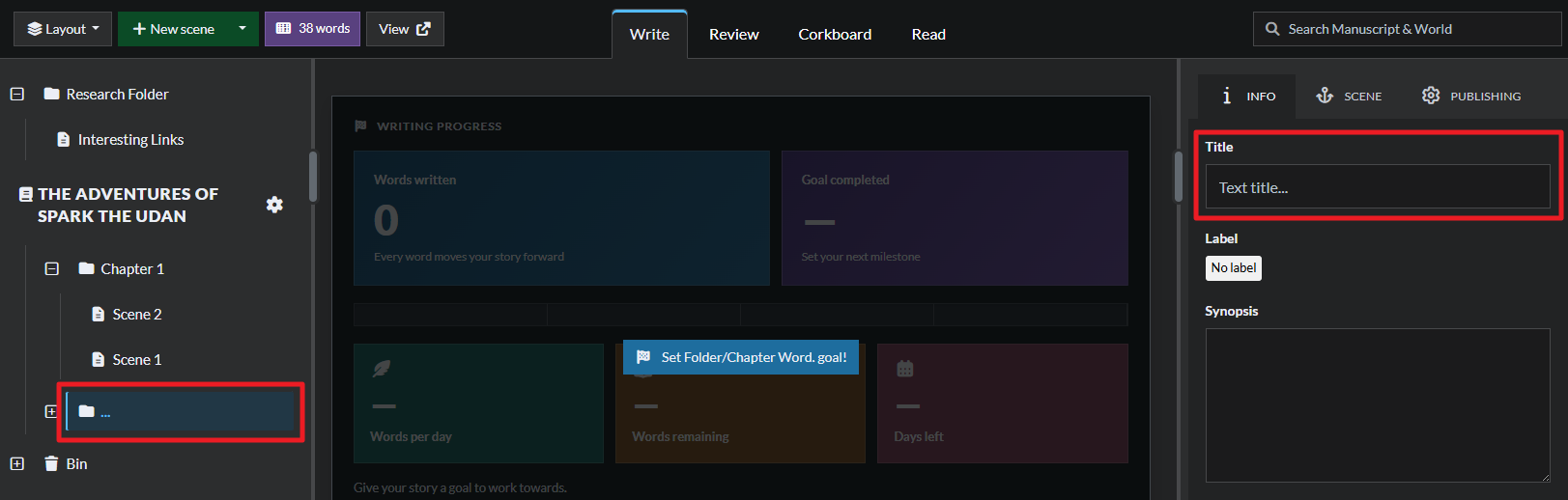Click the table icon beside 38 words
This screenshot has height=500, width=1568.
[283, 29]
